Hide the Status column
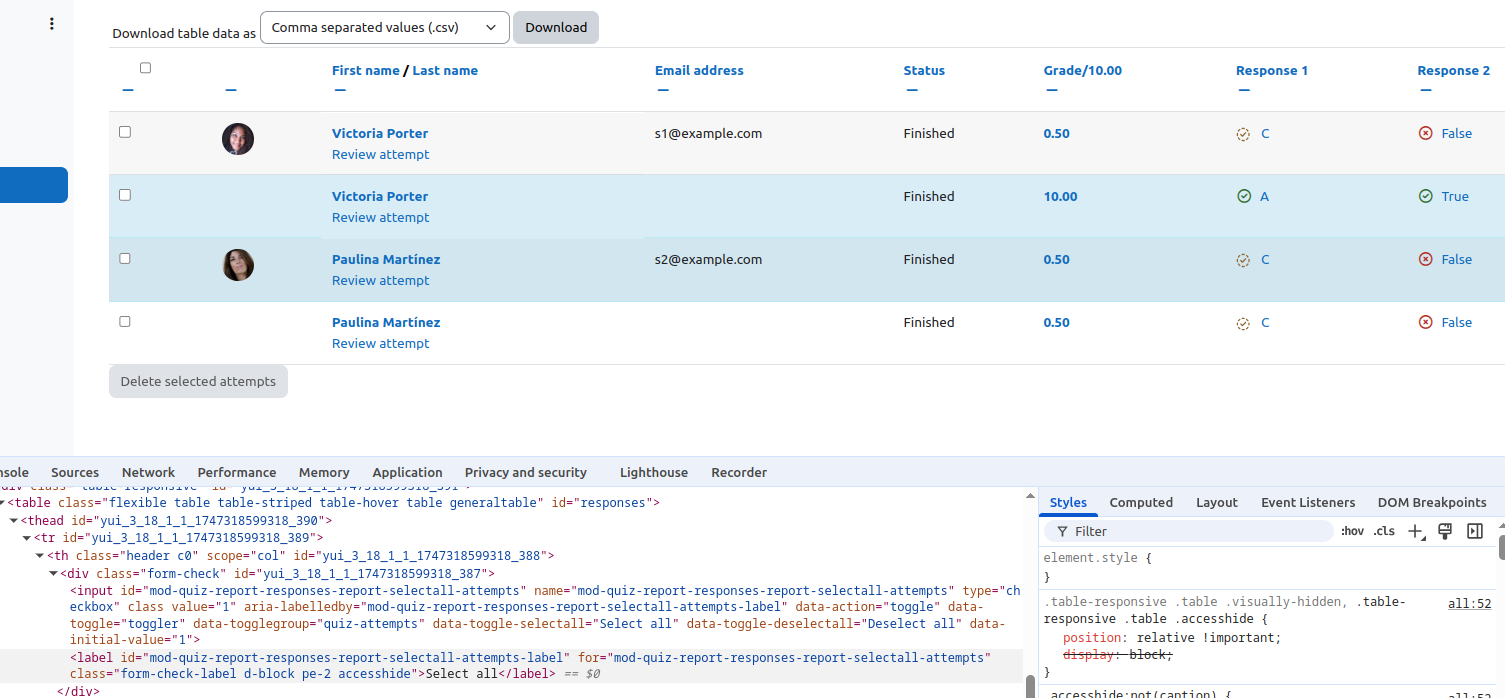Image resolution: width=1505 pixels, height=698 pixels. click(x=911, y=90)
